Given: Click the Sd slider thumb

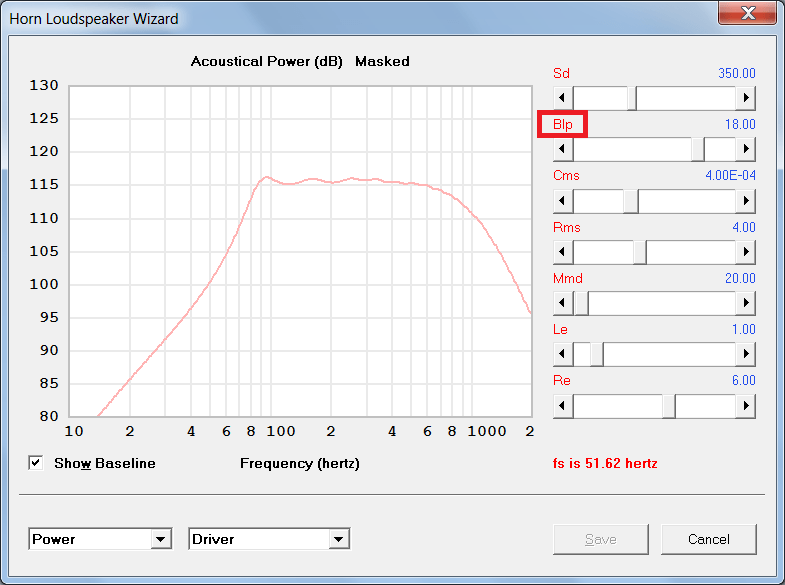Looking at the screenshot, I should pos(632,98).
